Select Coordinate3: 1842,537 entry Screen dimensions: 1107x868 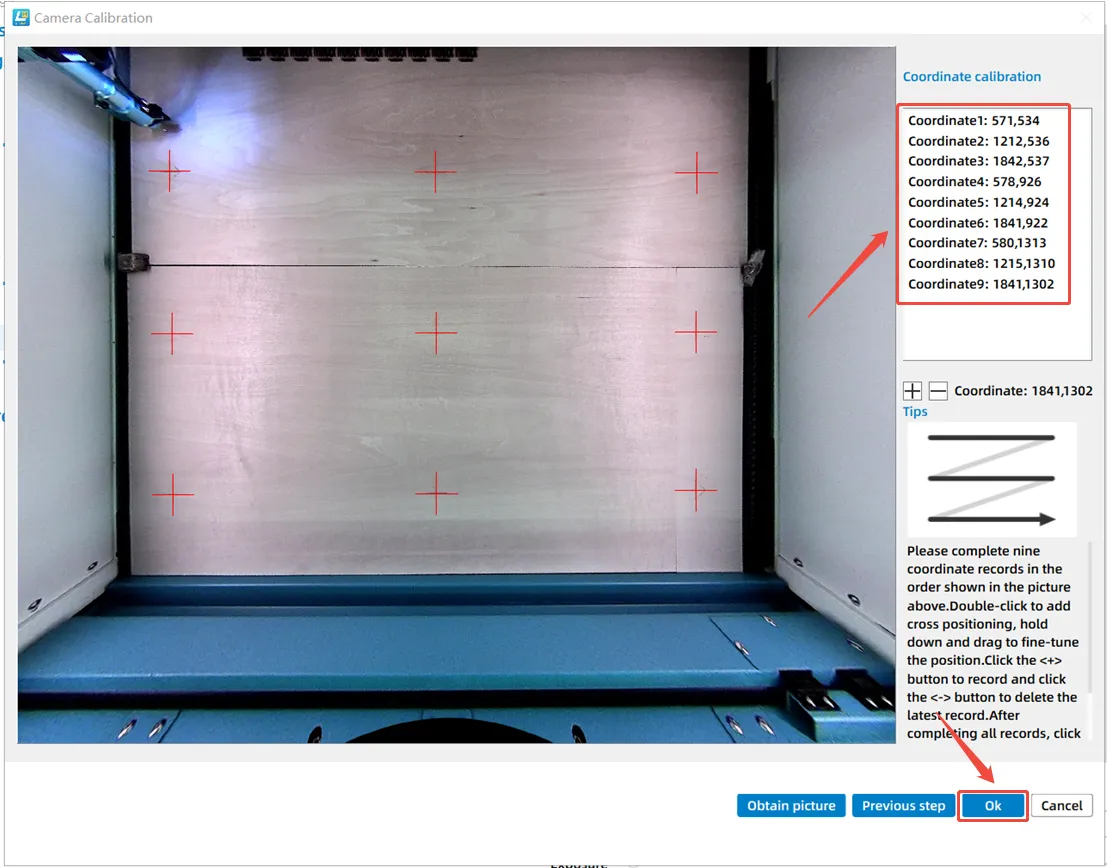tap(978, 161)
